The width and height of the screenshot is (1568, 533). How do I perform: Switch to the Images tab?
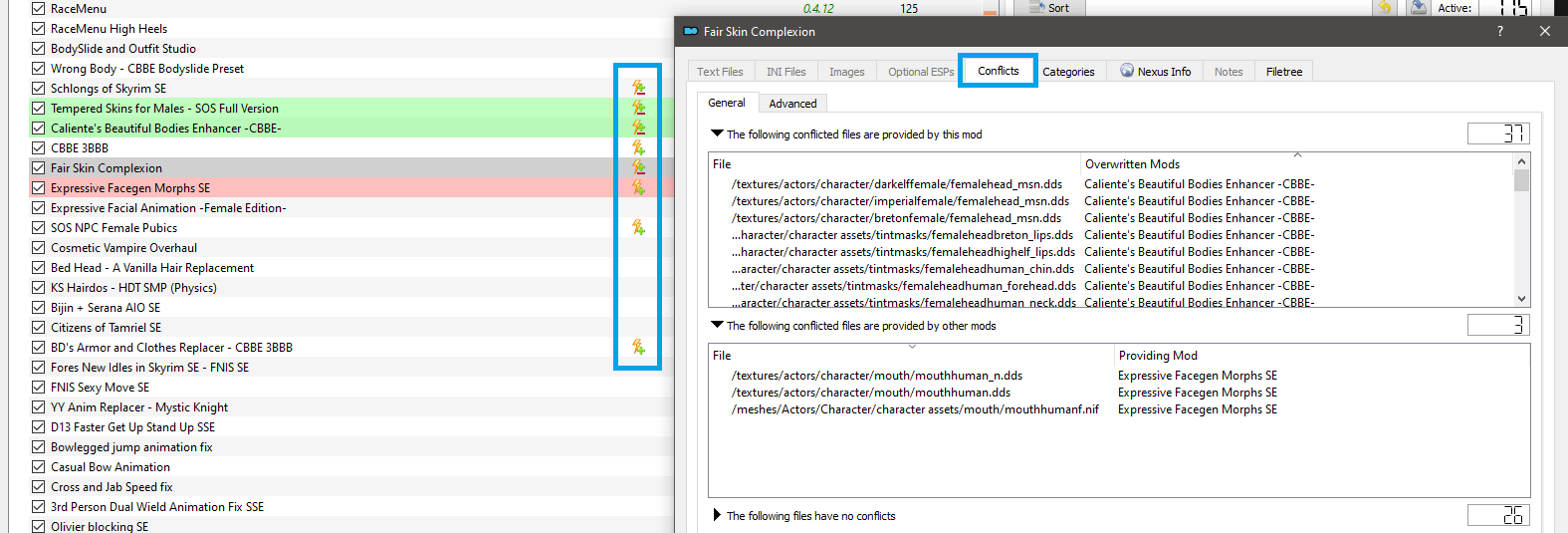[846, 72]
